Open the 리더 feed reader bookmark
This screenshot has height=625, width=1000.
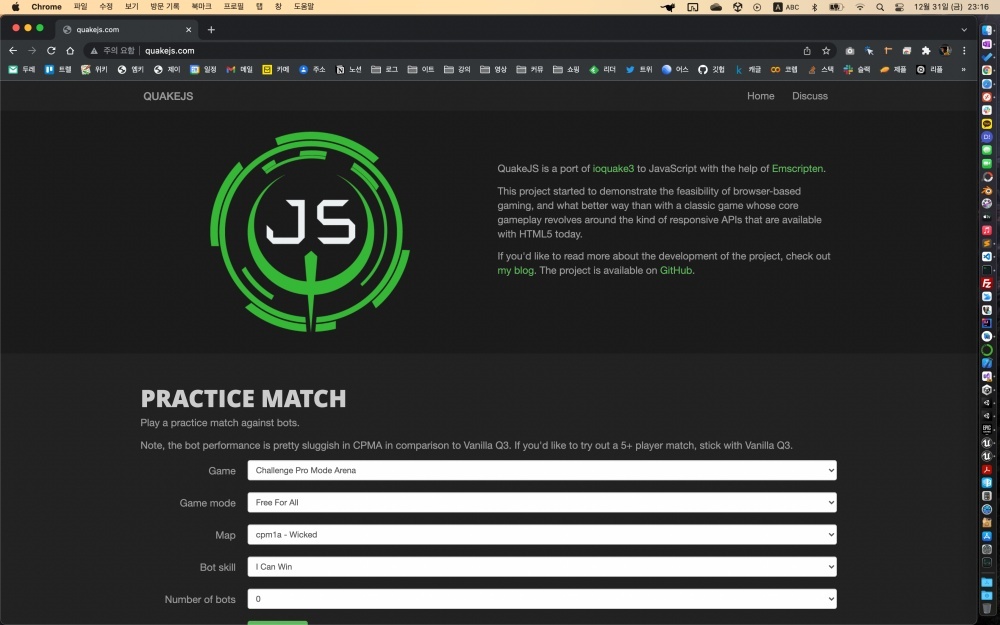pos(603,70)
